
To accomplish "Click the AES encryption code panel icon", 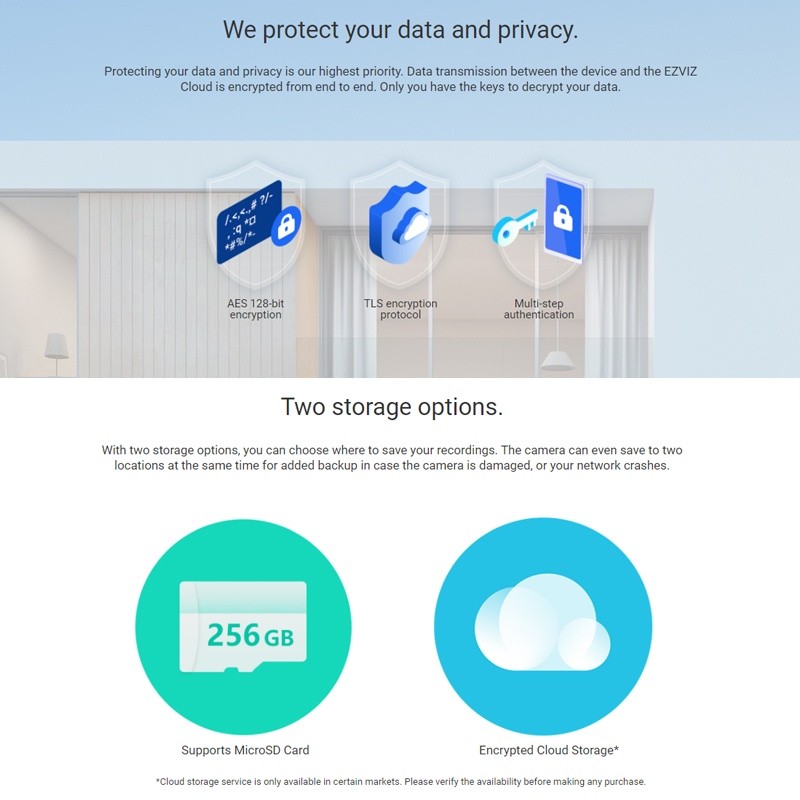I will [x=250, y=222].
